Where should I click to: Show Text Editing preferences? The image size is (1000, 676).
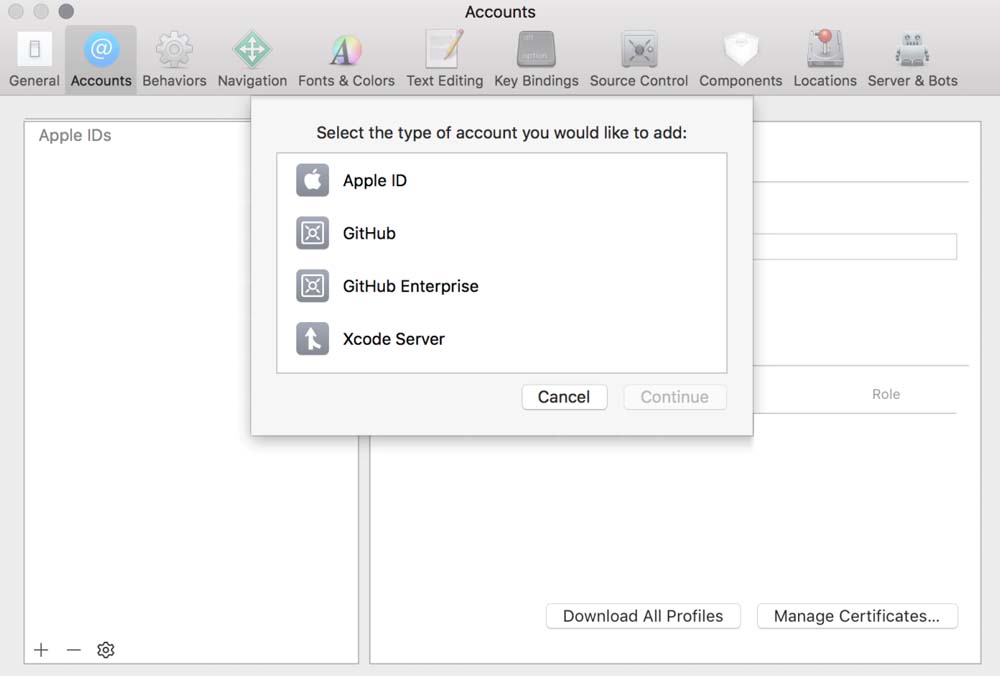[x=444, y=59]
